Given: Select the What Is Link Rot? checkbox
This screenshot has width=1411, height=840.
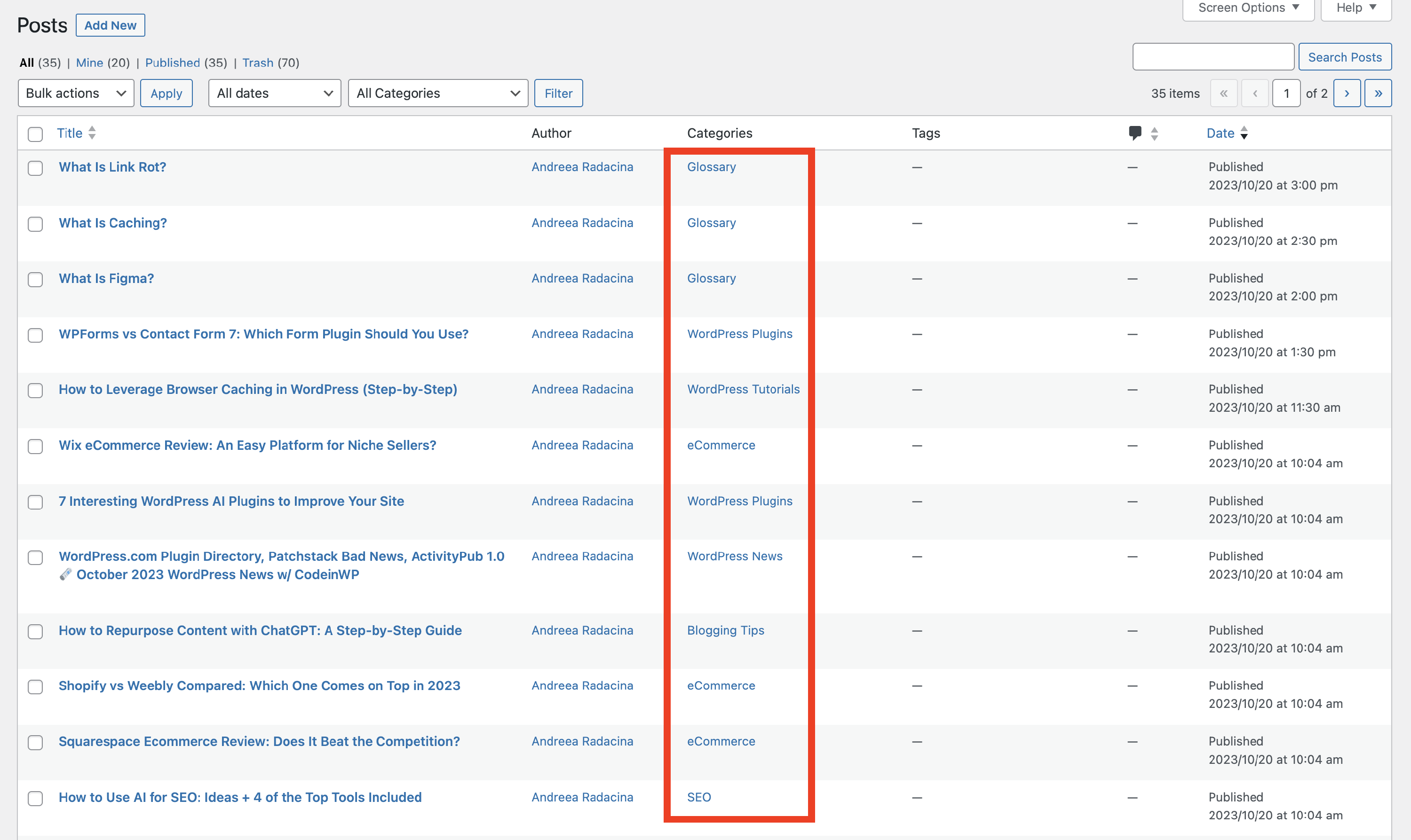Looking at the screenshot, I should pos(35,168).
